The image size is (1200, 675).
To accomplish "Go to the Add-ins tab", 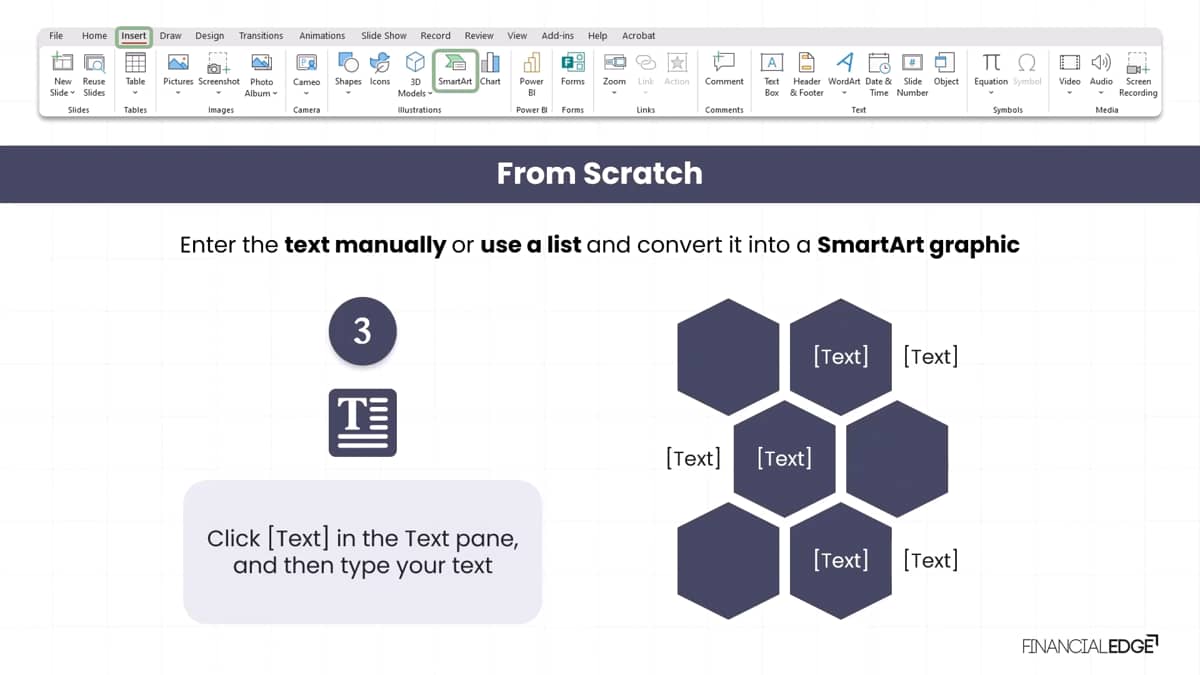I will (x=558, y=36).
